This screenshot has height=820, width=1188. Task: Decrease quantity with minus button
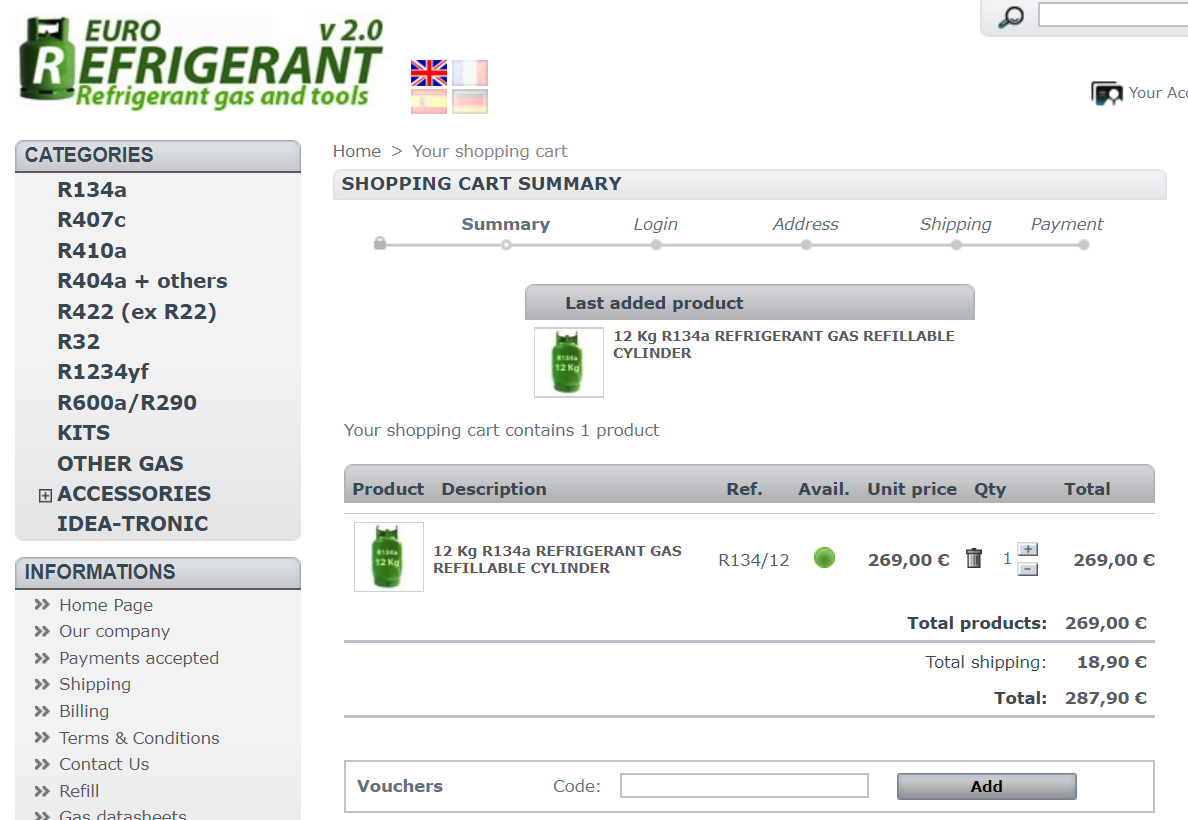(x=1027, y=569)
